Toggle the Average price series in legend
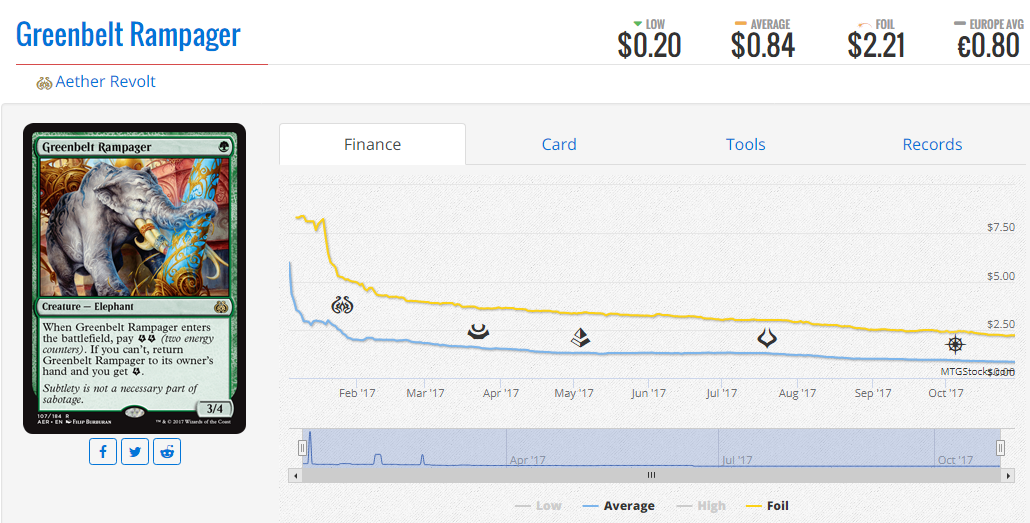 click(618, 506)
